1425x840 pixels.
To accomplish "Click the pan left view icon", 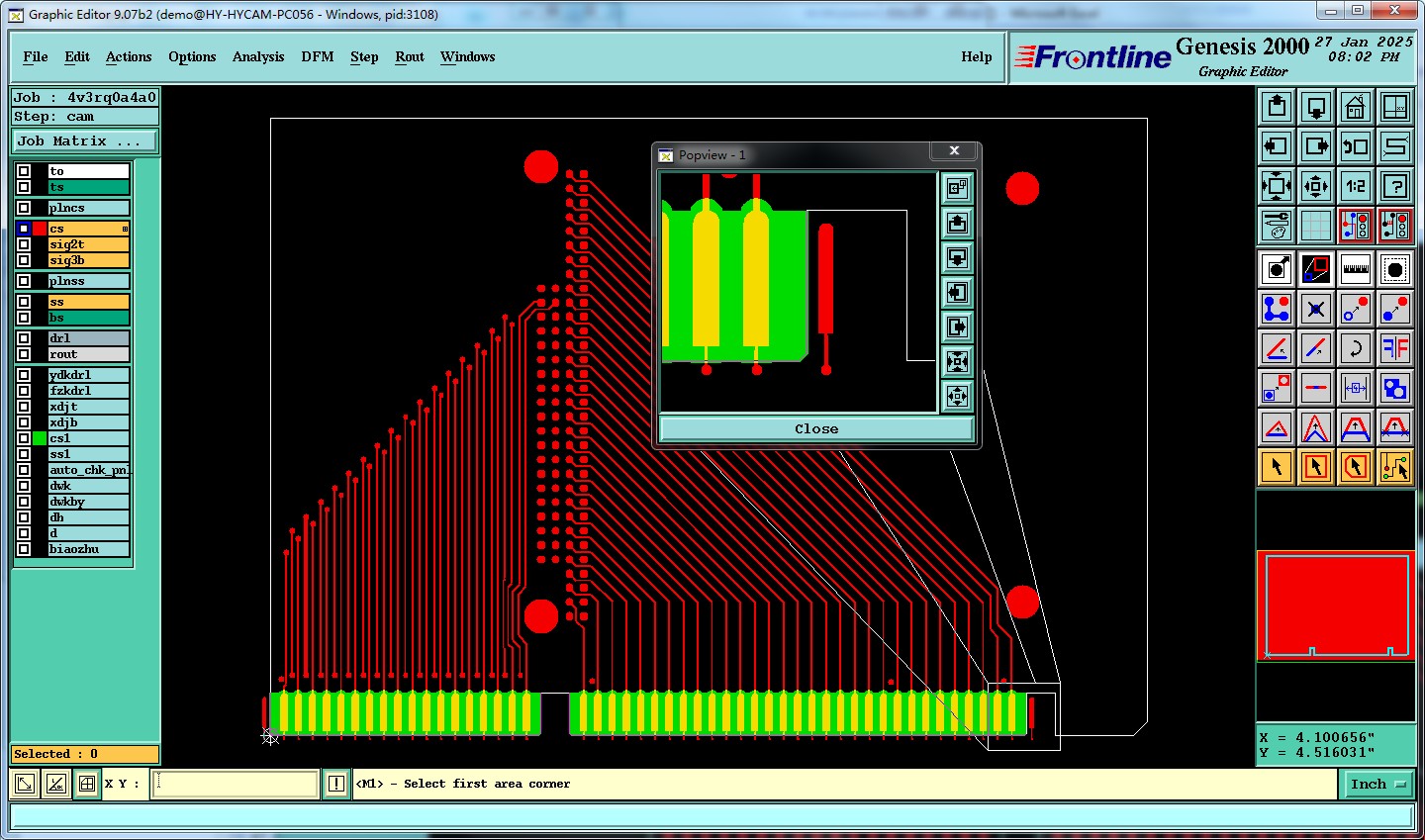I will 1277,146.
